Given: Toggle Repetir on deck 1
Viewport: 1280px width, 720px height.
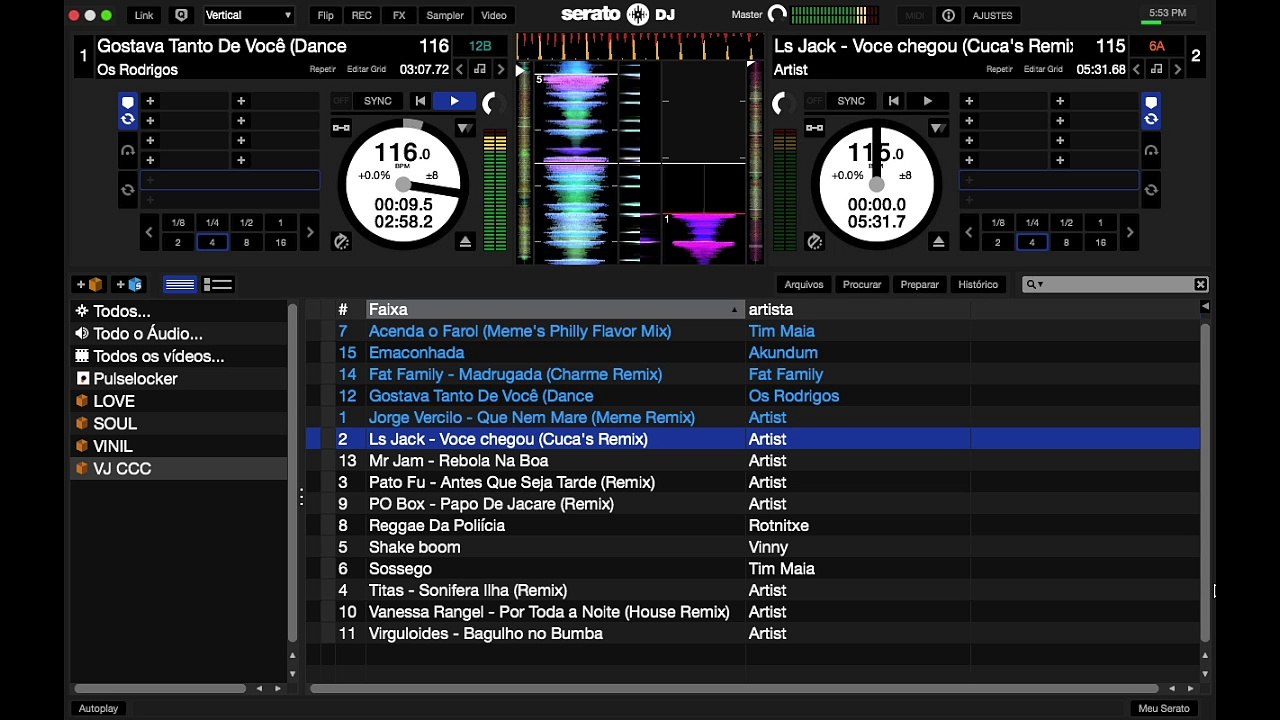Looking at the screenshot, I should tap(322, 69).
